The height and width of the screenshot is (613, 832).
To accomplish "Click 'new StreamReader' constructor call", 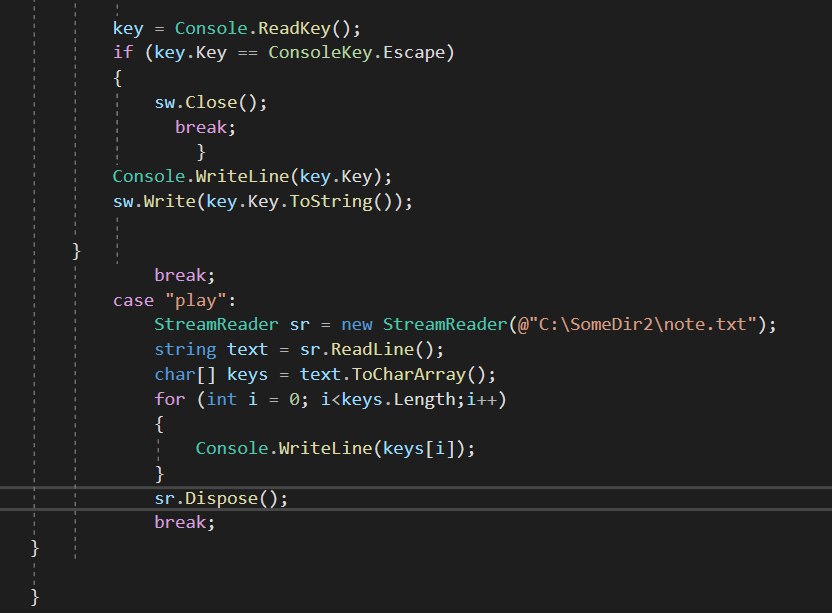I will pyautogui.click(x=424, y=324).
